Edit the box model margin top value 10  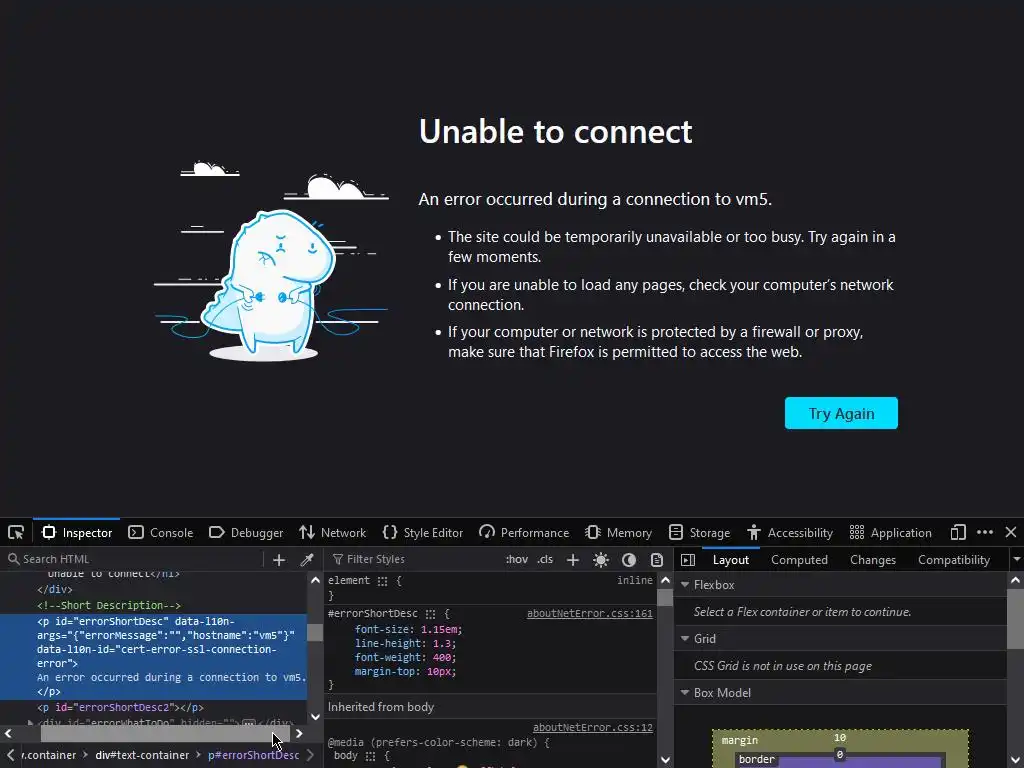[x=840, y=738]
